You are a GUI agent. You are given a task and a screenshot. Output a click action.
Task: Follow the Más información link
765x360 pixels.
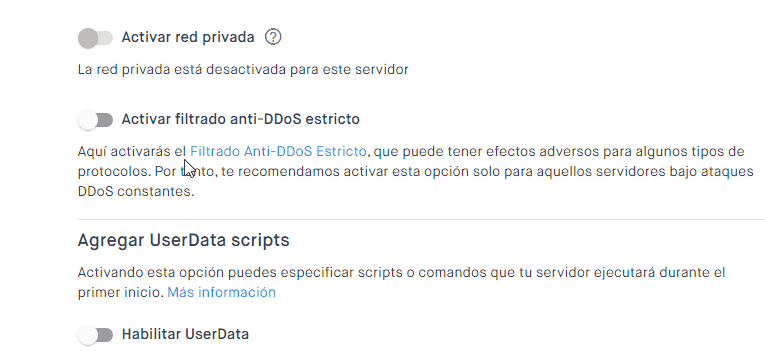pos(221,292)
